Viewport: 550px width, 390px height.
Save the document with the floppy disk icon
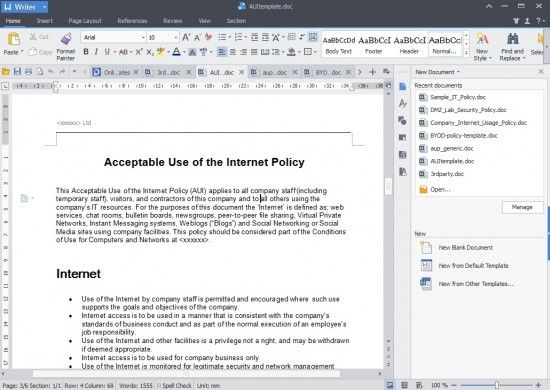pos(17,72)
